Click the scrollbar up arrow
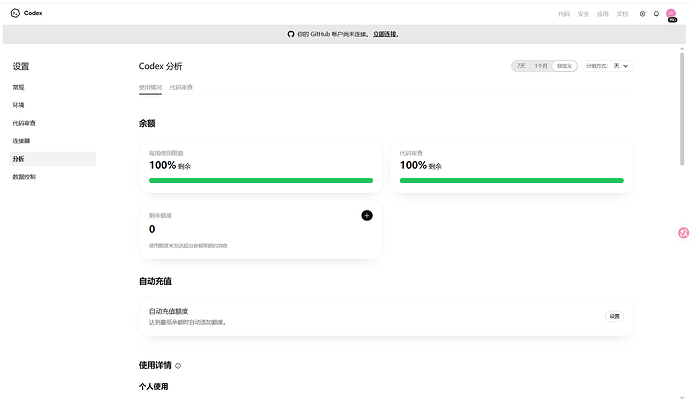The image size is (690, 415). point(682,48)
